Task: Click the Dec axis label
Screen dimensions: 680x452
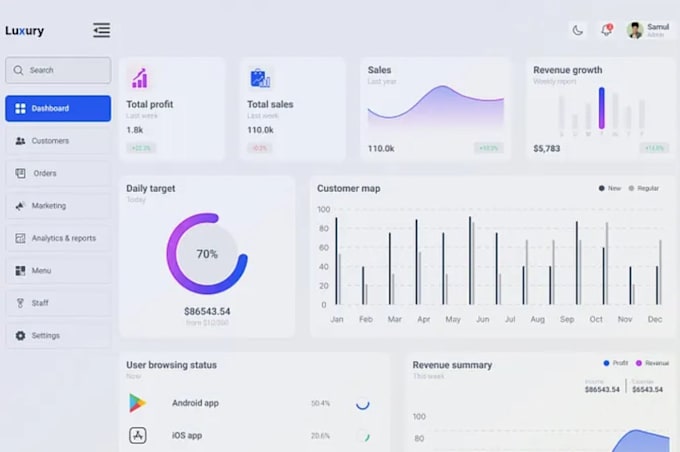Action: (x=655, y=319)
